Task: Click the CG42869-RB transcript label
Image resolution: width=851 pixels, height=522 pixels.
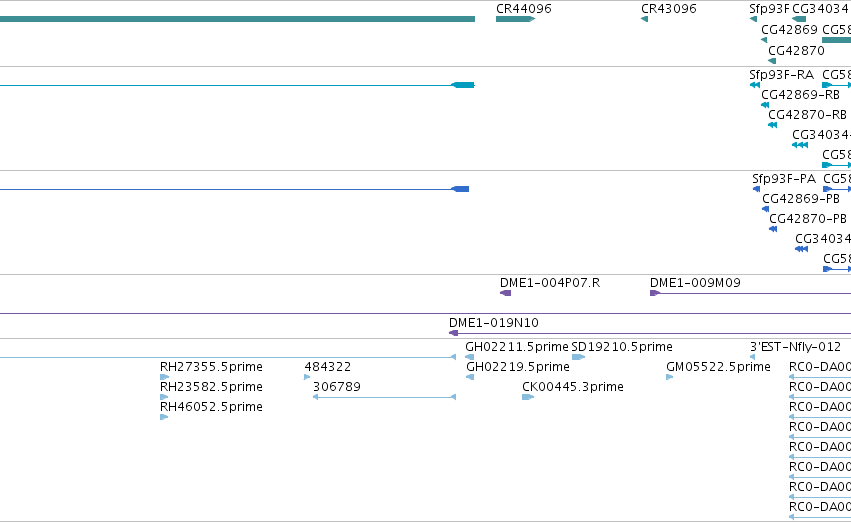Action: (x=800, y=94)
